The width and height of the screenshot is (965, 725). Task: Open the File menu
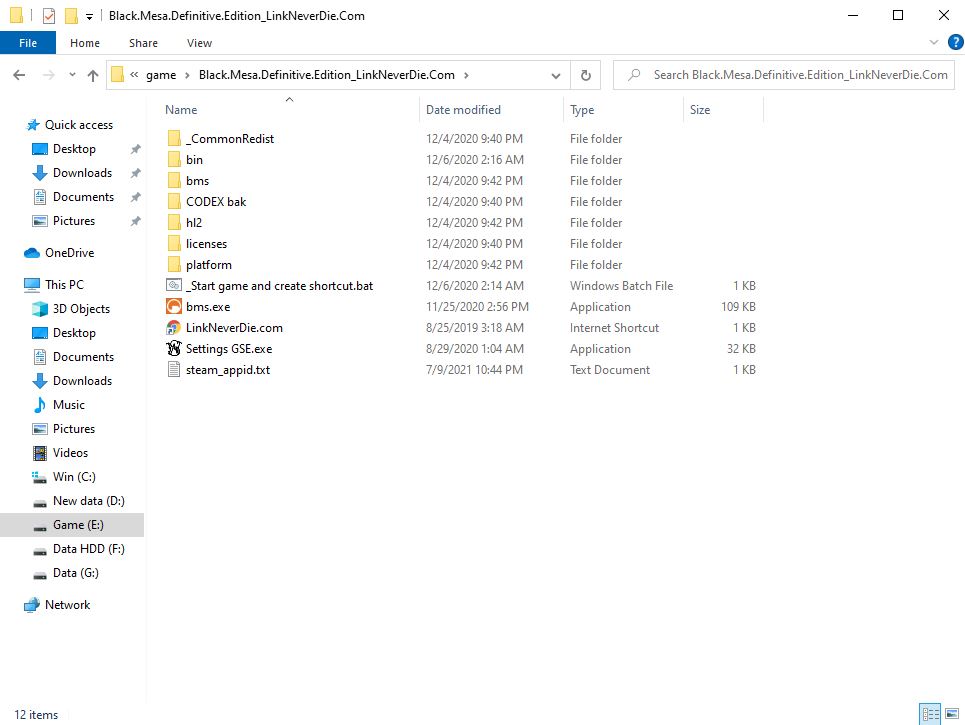click(28, 43)
